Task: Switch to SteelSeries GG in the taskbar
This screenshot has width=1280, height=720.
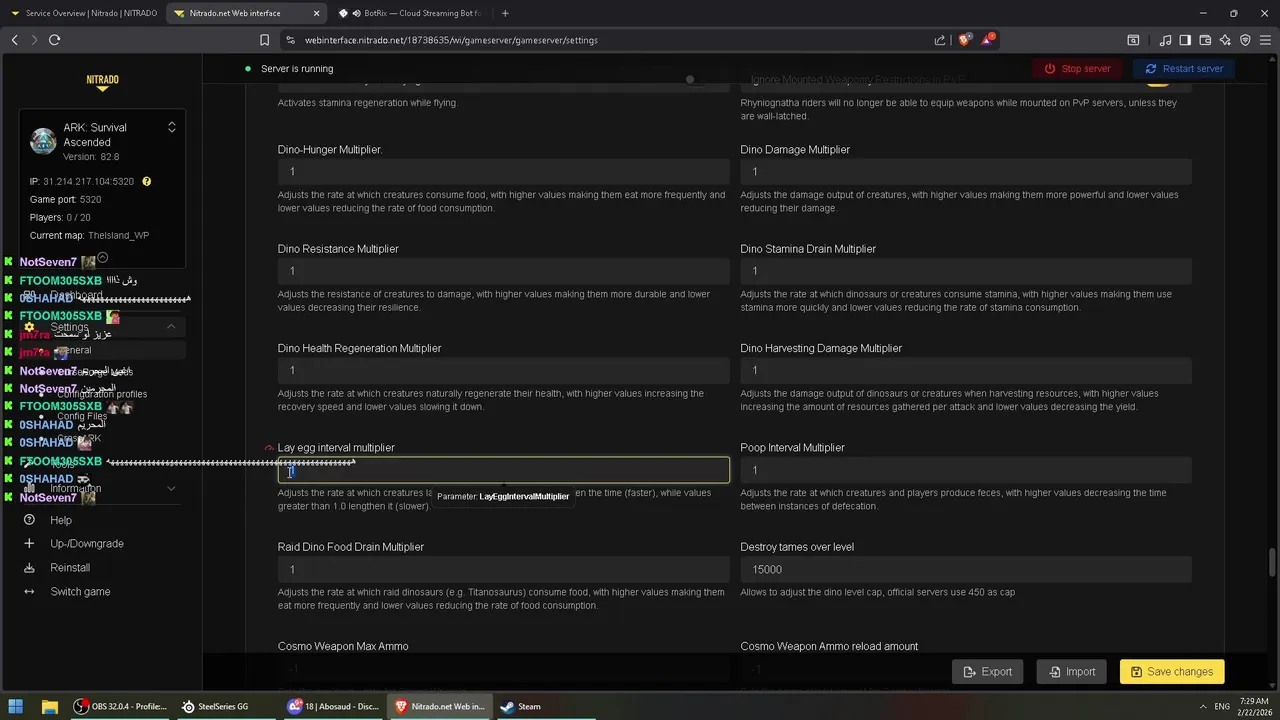Action: 215,706
